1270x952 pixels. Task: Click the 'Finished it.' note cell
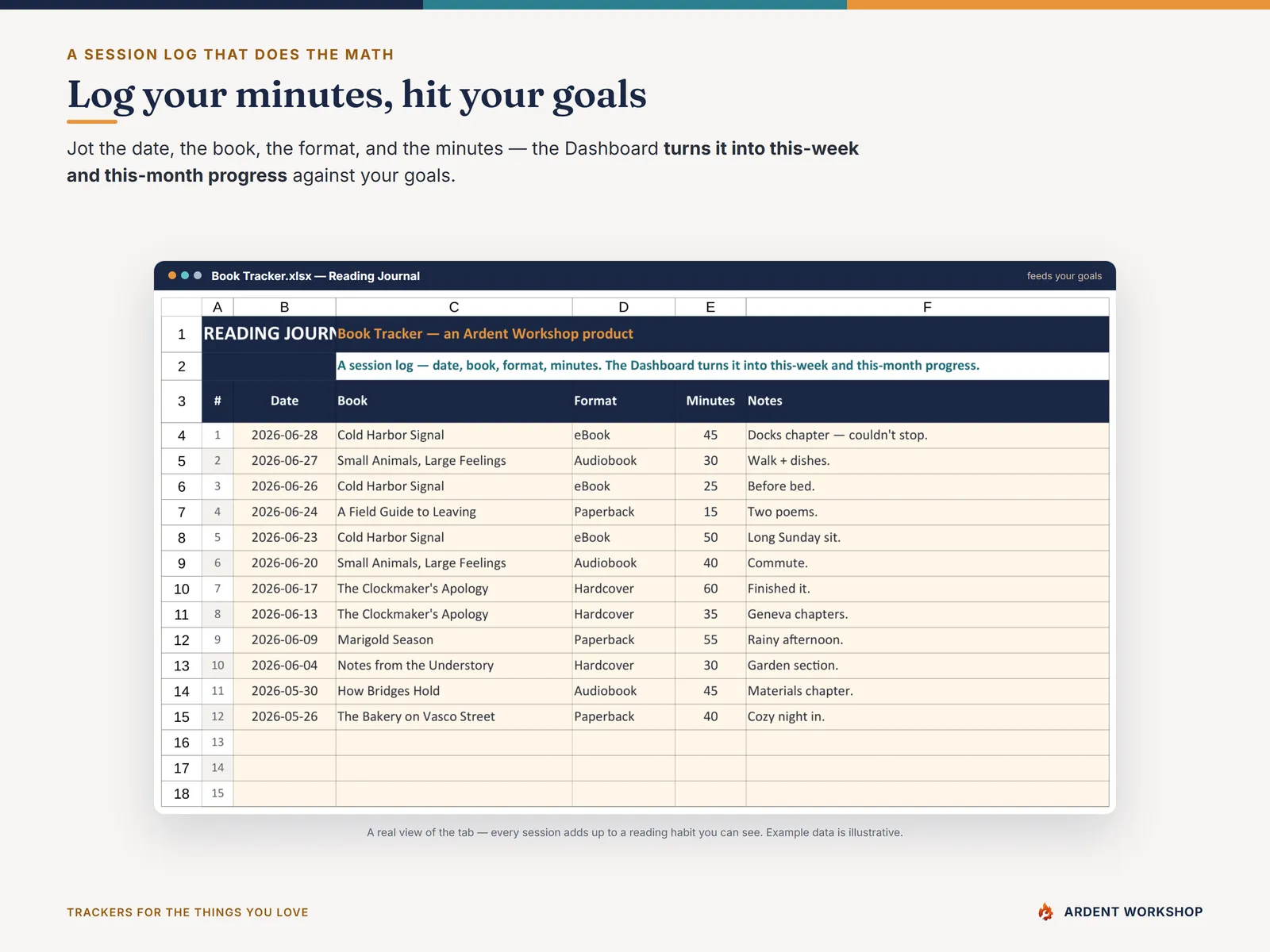(927, 589)
